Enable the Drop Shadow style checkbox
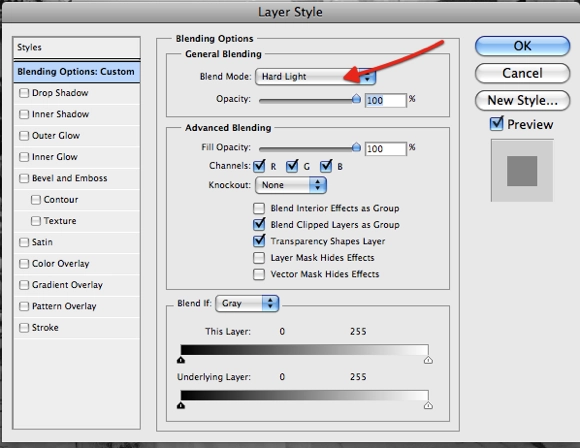 pos(24,93)
